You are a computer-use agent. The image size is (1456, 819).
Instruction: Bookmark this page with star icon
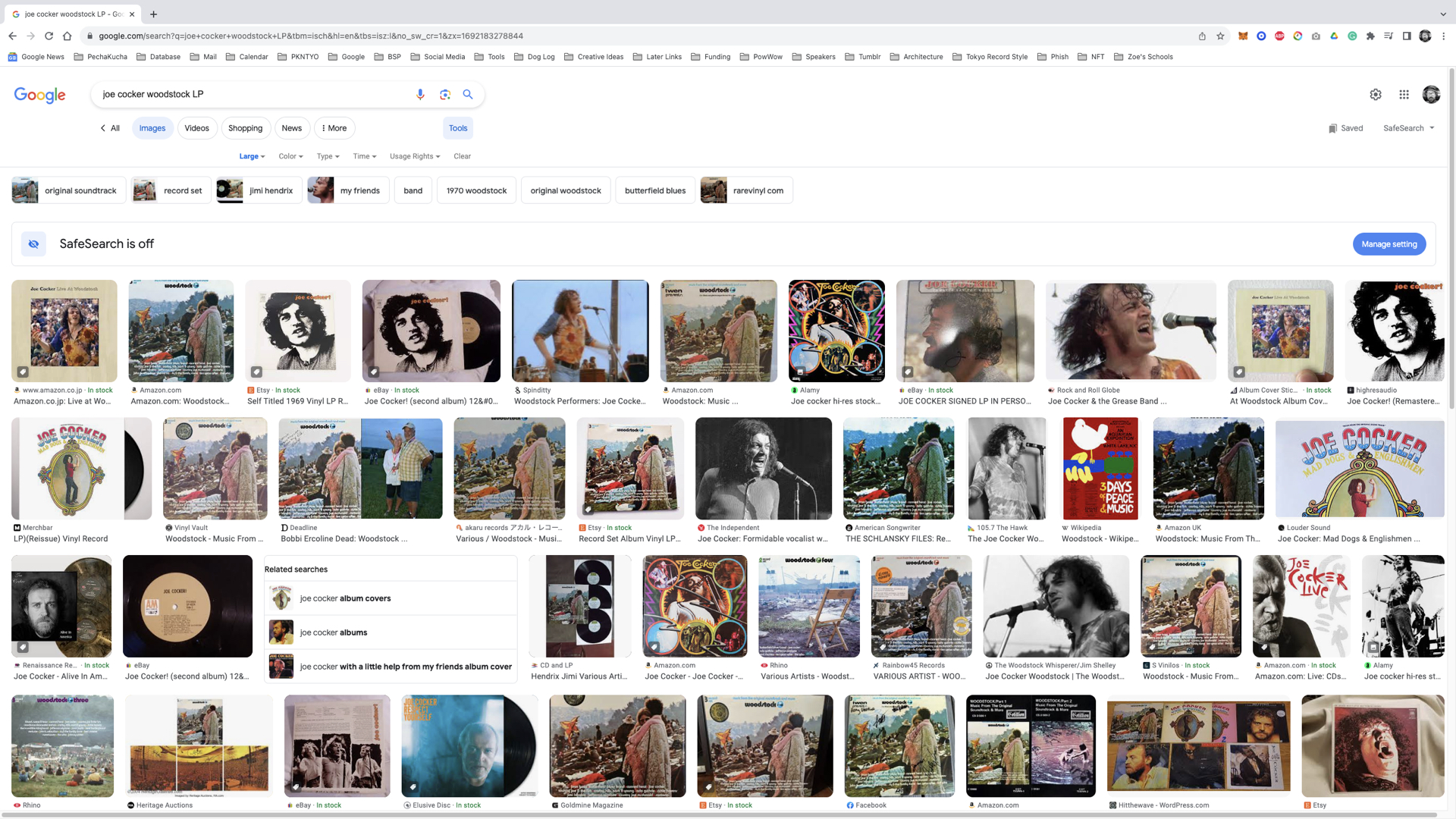tap(1220, 36)
